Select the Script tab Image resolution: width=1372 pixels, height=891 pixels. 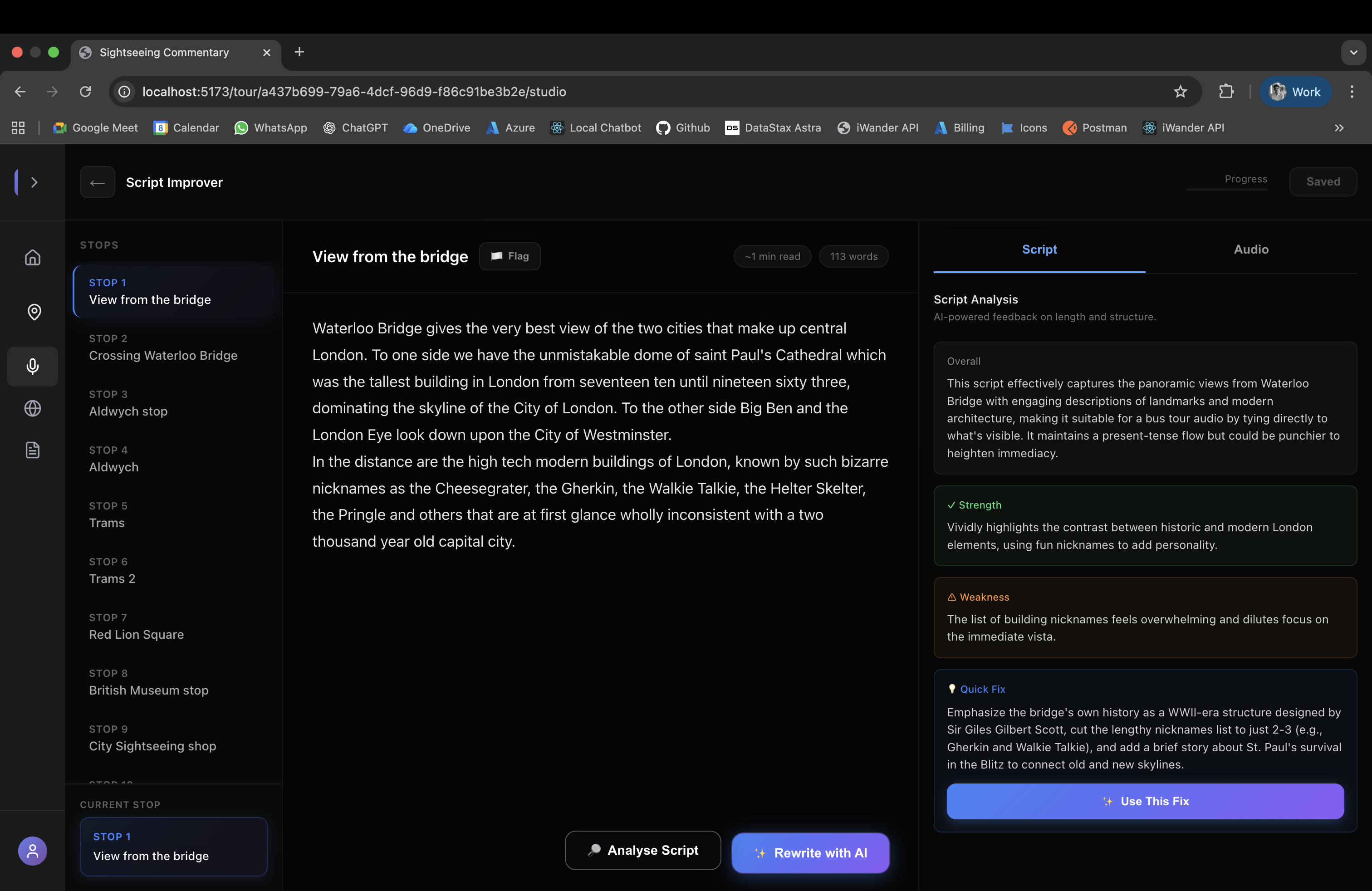tap(1039, 249)
